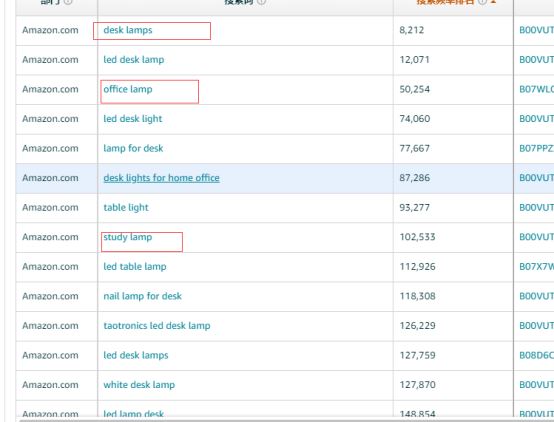Screen dimensions: 554x422
Task: Select the "led desk light" search term
Action: 132,119
